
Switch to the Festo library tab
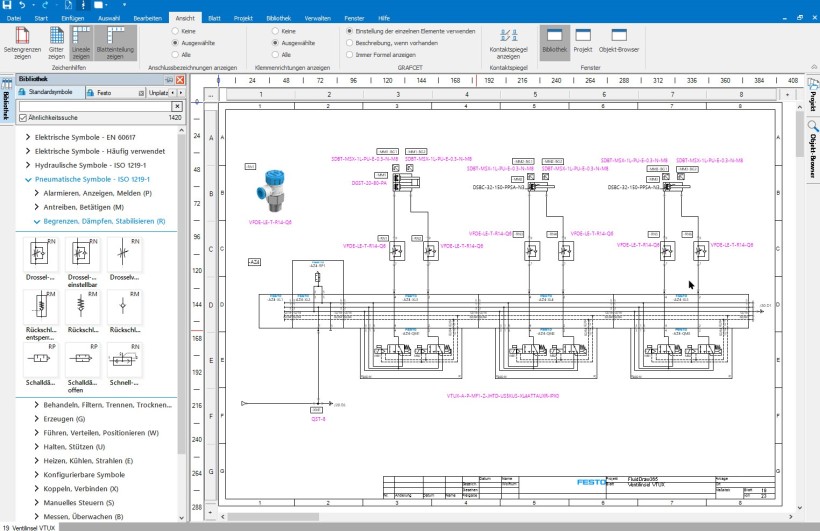(x=104, y=93)
